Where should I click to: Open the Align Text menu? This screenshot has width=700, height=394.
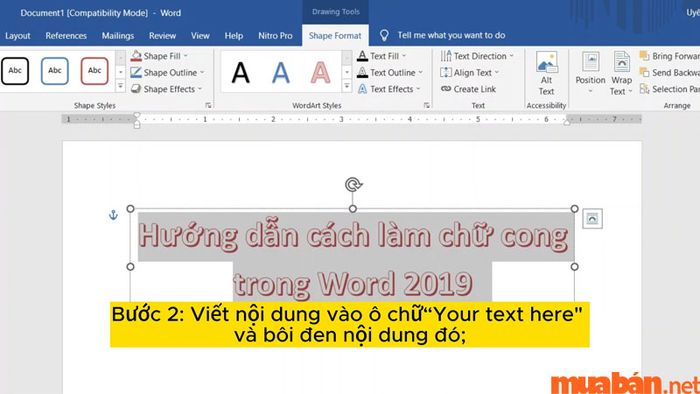point(470,73)
